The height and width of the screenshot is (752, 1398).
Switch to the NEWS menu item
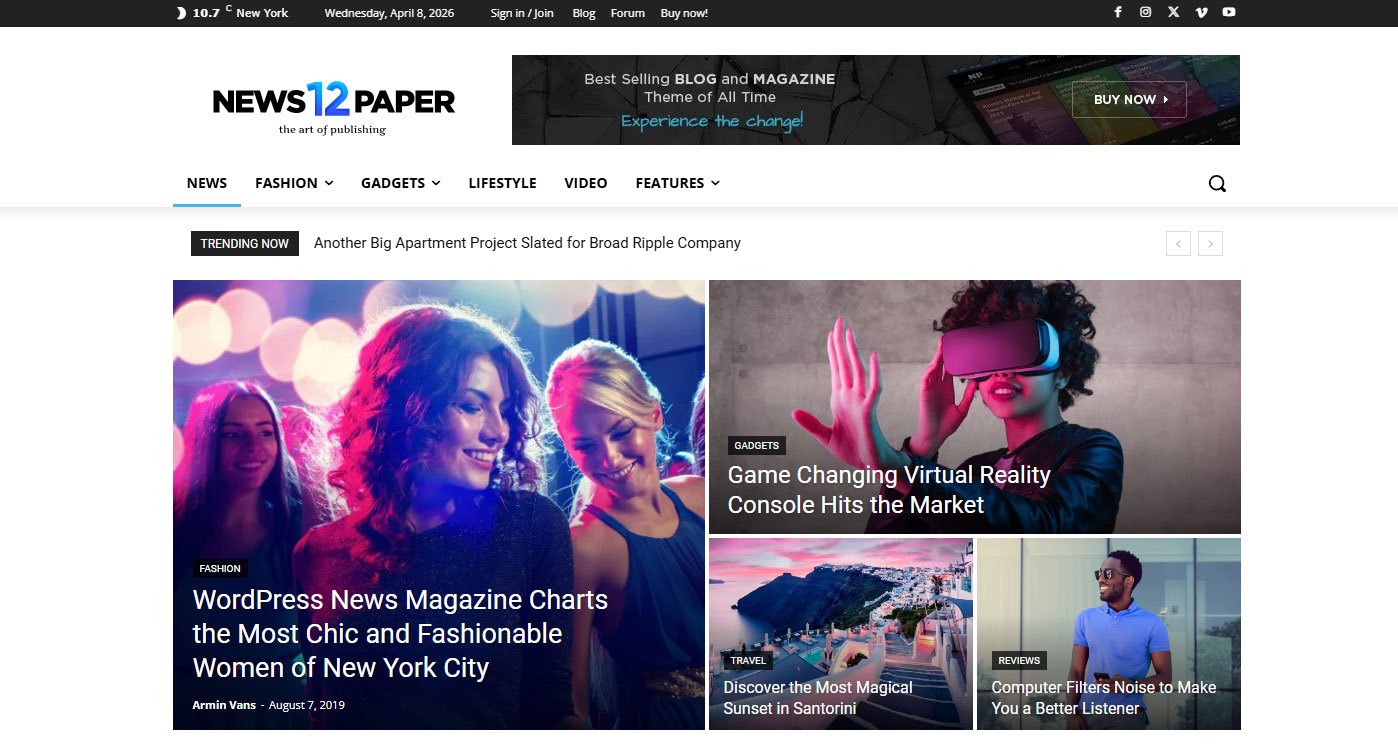pyautogui.click(x=207, y=183)
